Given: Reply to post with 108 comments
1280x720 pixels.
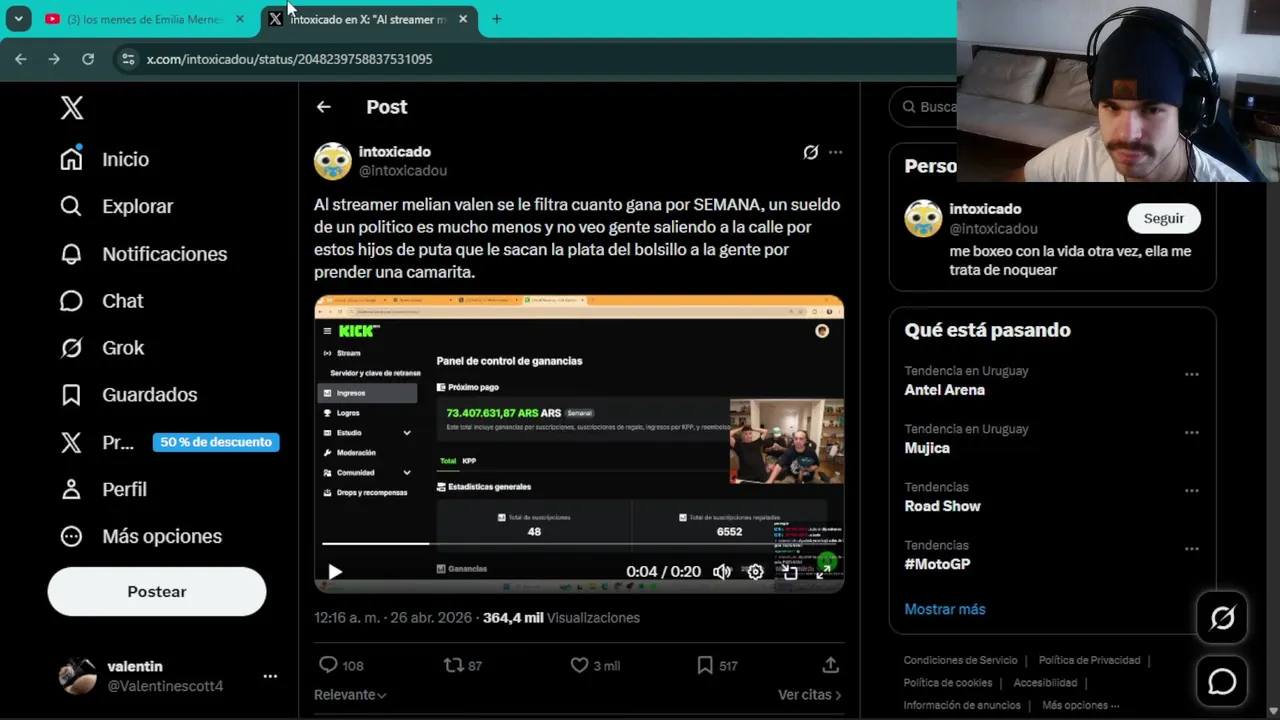Looking at the screenshot, I should [341, 665].
